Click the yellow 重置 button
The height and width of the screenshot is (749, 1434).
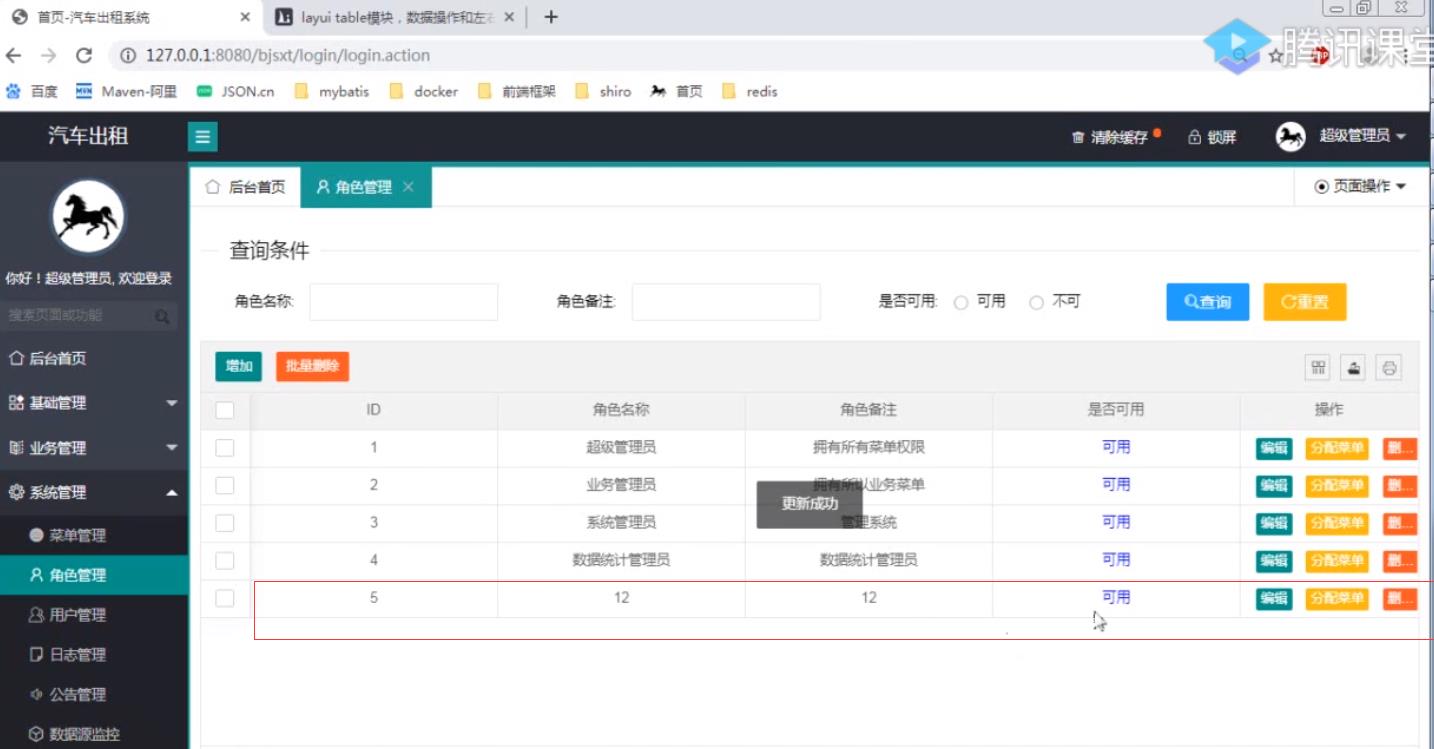click(x=1305, y=302)
